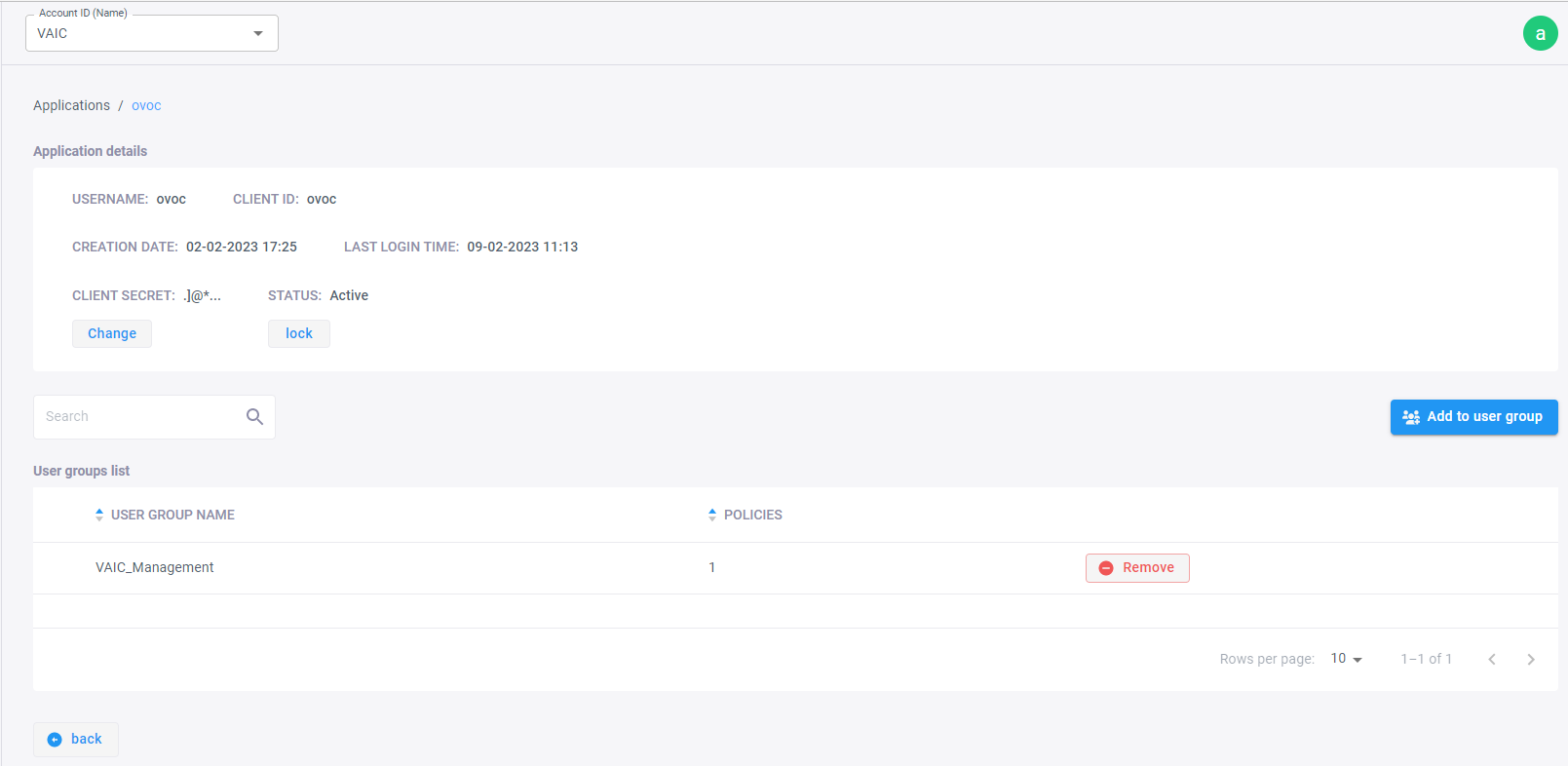The width and height of the screenshot is (1568, 766).
Task: Click the policies count 1 cell
Action: 712,567
